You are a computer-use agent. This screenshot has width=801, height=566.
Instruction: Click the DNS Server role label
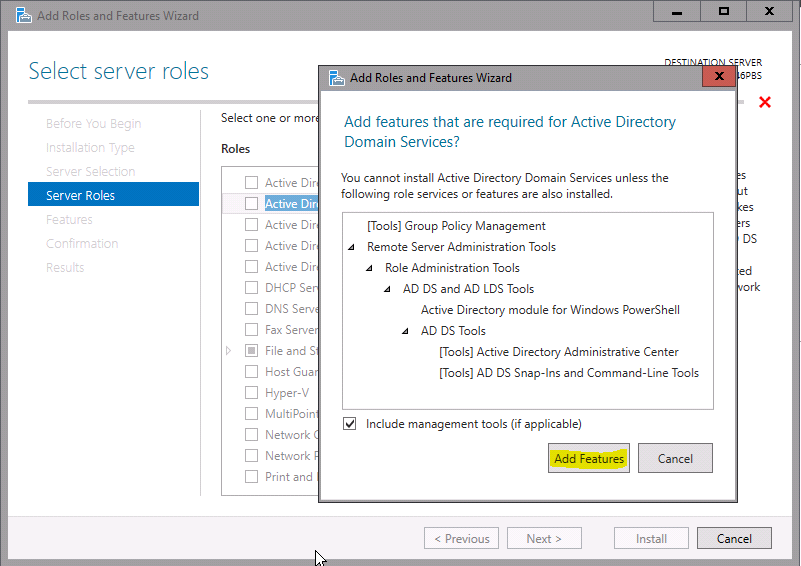coord(291,309)
